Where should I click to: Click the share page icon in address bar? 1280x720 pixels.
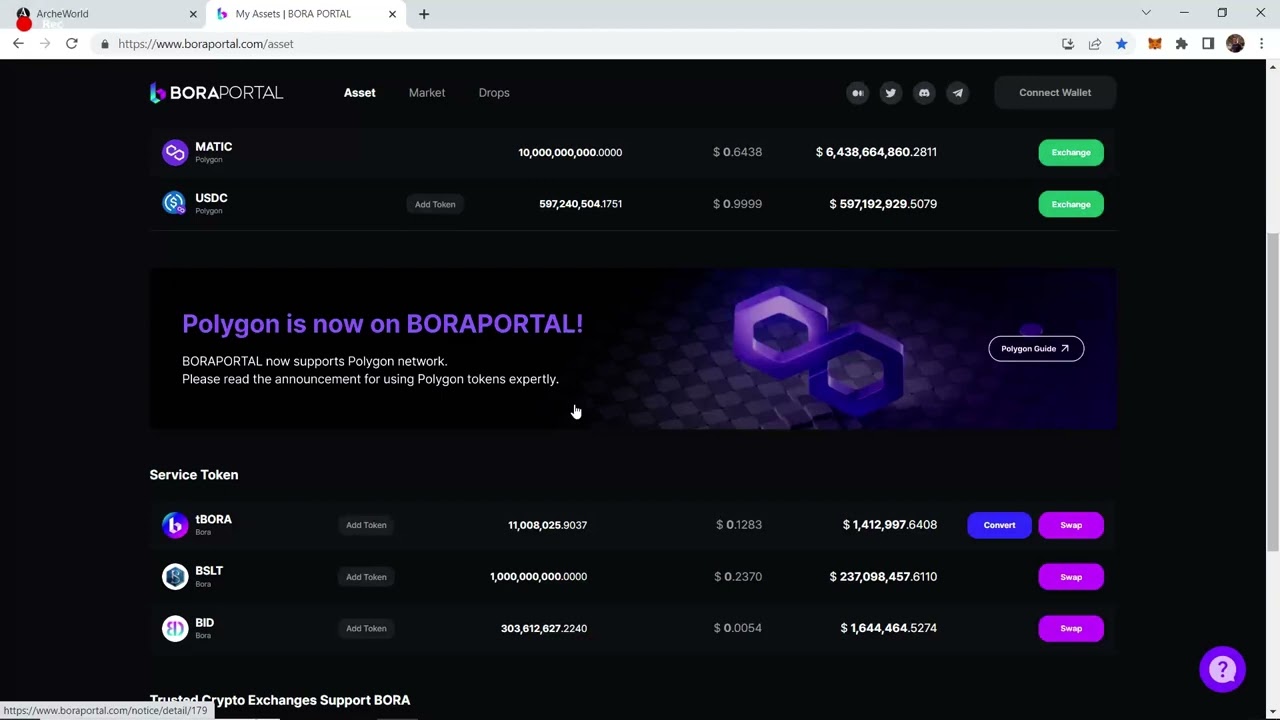click(x=1095, y=44)
